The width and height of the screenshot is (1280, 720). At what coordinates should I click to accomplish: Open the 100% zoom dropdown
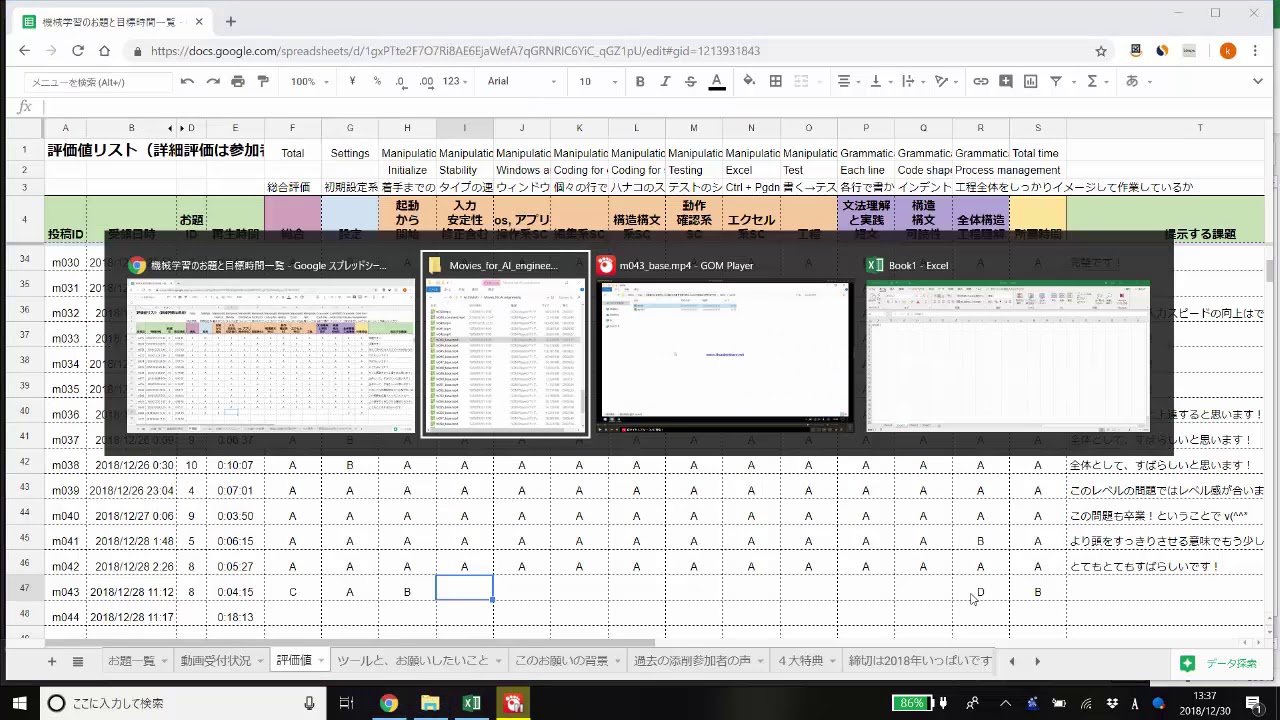[309, 81]
